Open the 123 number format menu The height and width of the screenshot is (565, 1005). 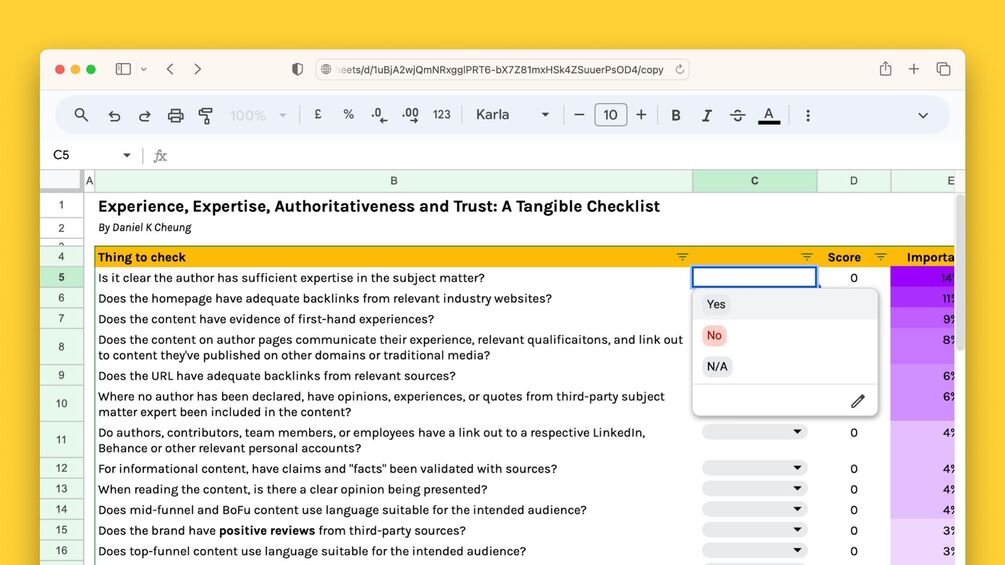442,115
